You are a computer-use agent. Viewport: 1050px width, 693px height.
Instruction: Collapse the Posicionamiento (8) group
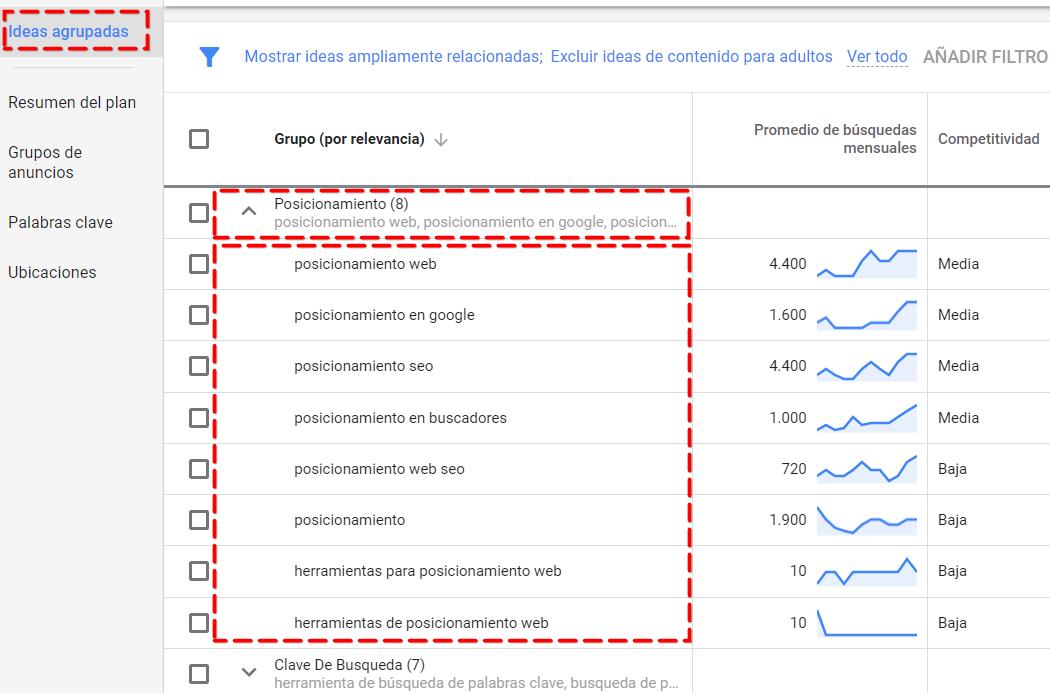250,212
